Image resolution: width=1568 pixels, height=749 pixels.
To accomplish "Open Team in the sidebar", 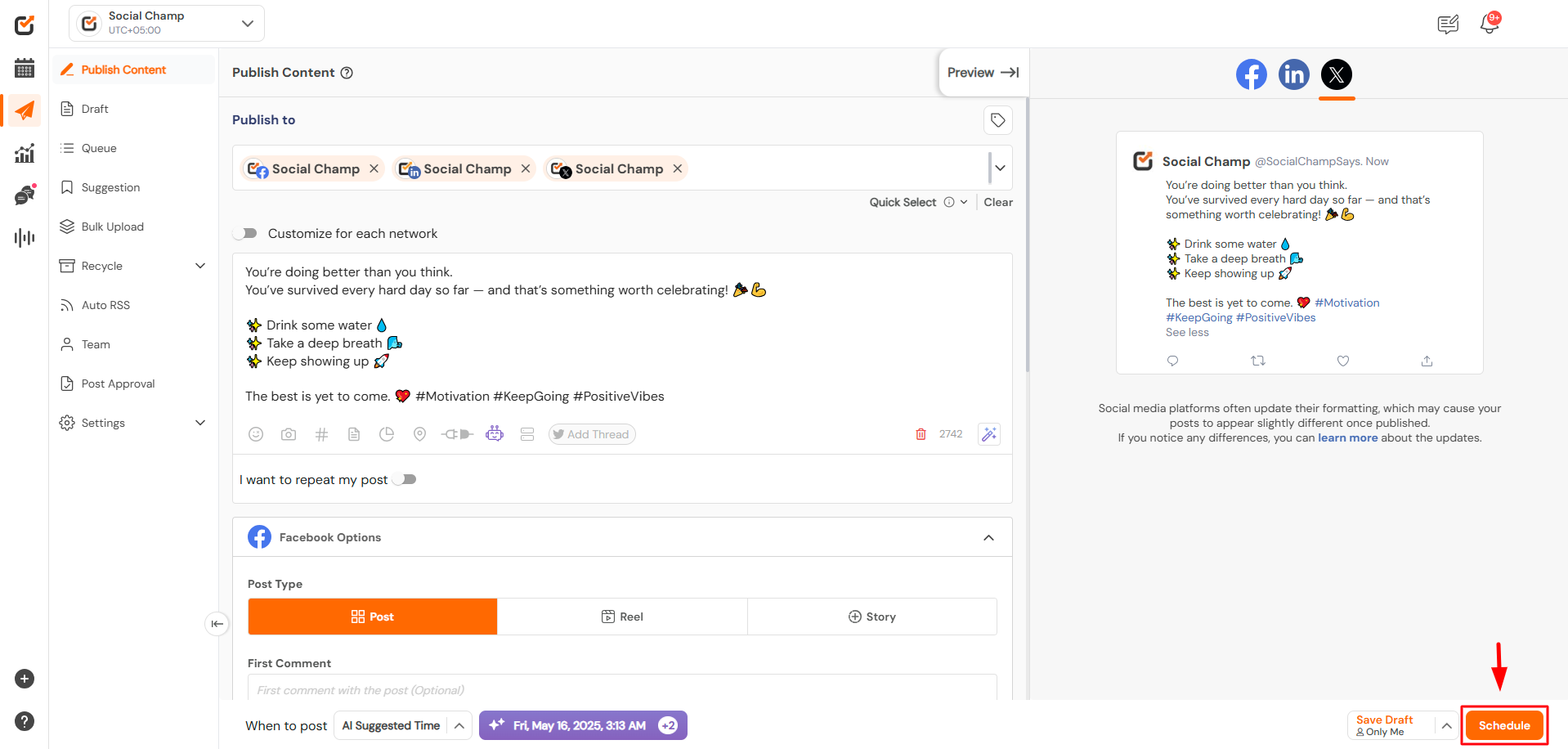I will (135, 344).
